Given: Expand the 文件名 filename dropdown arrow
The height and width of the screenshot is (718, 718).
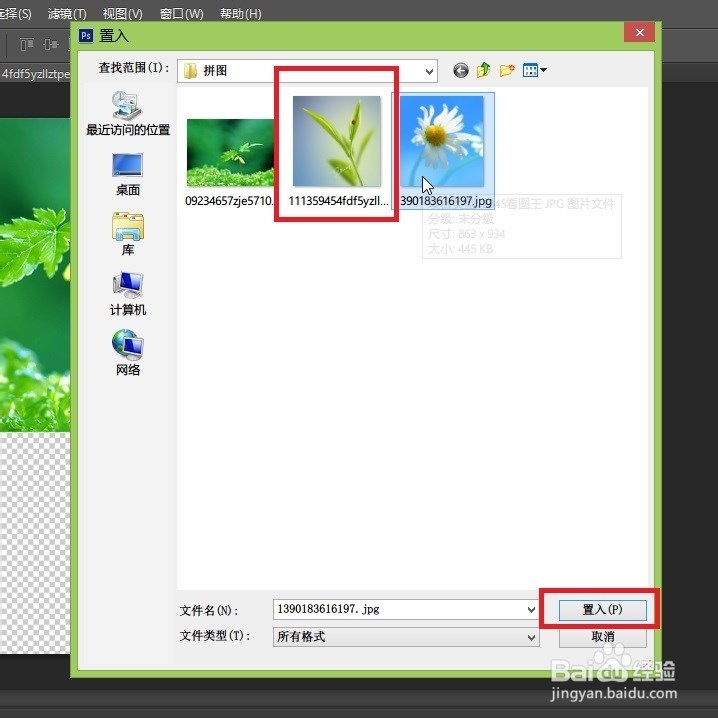Looking at the screenshot, I should 531,609.
